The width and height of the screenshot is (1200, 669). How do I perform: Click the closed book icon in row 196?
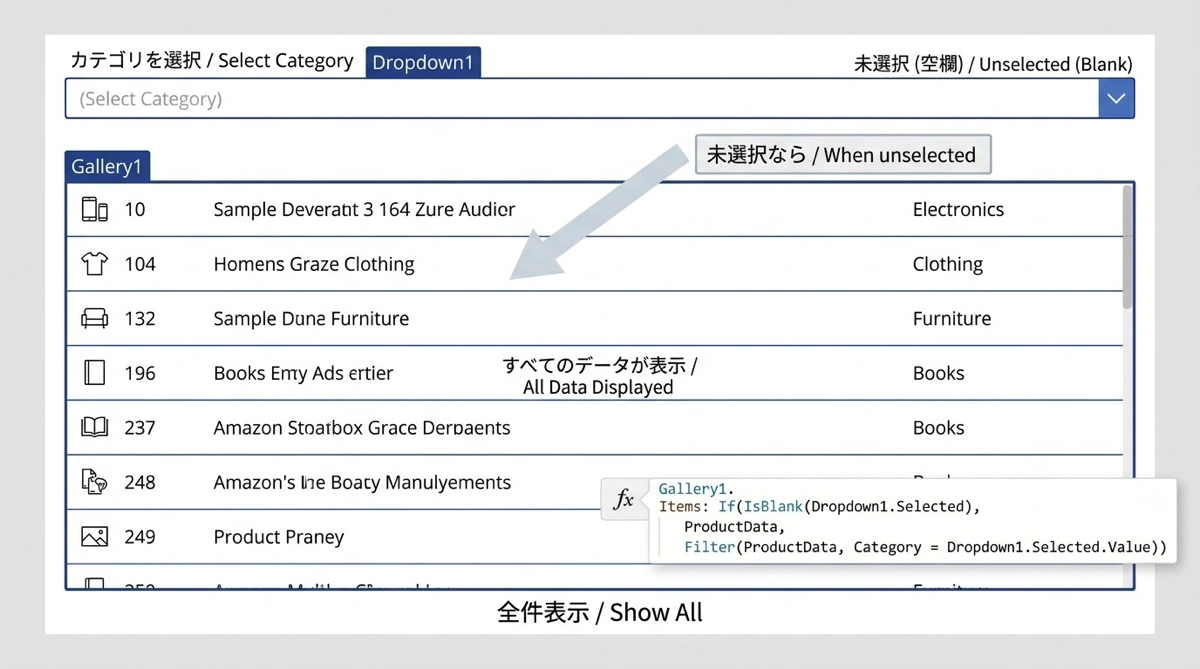tap(94, 373)
